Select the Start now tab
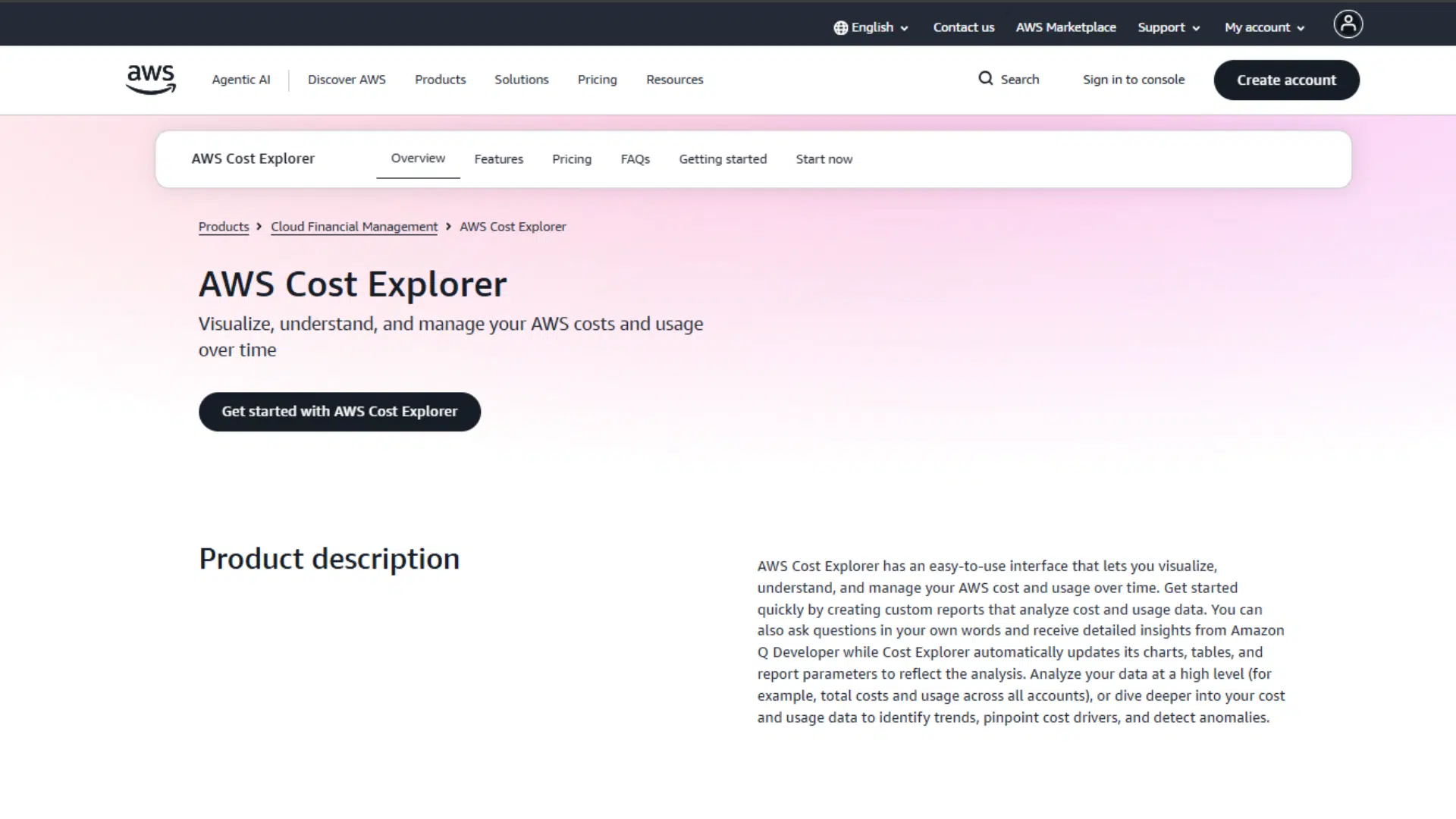 [824, 159]
